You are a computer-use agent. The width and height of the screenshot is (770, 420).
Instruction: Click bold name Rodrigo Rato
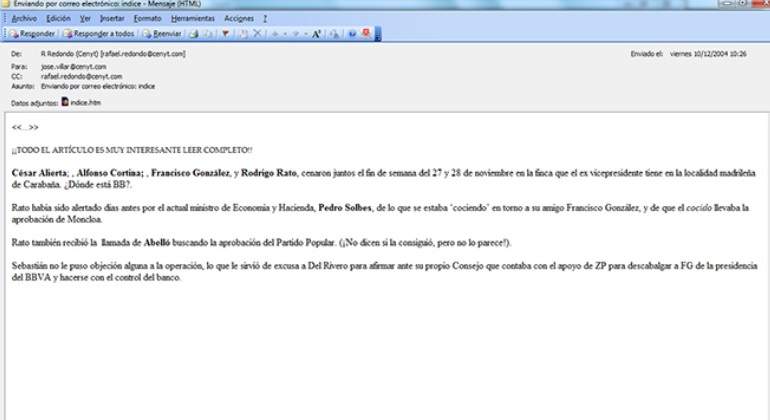click(x=269, y=173)
